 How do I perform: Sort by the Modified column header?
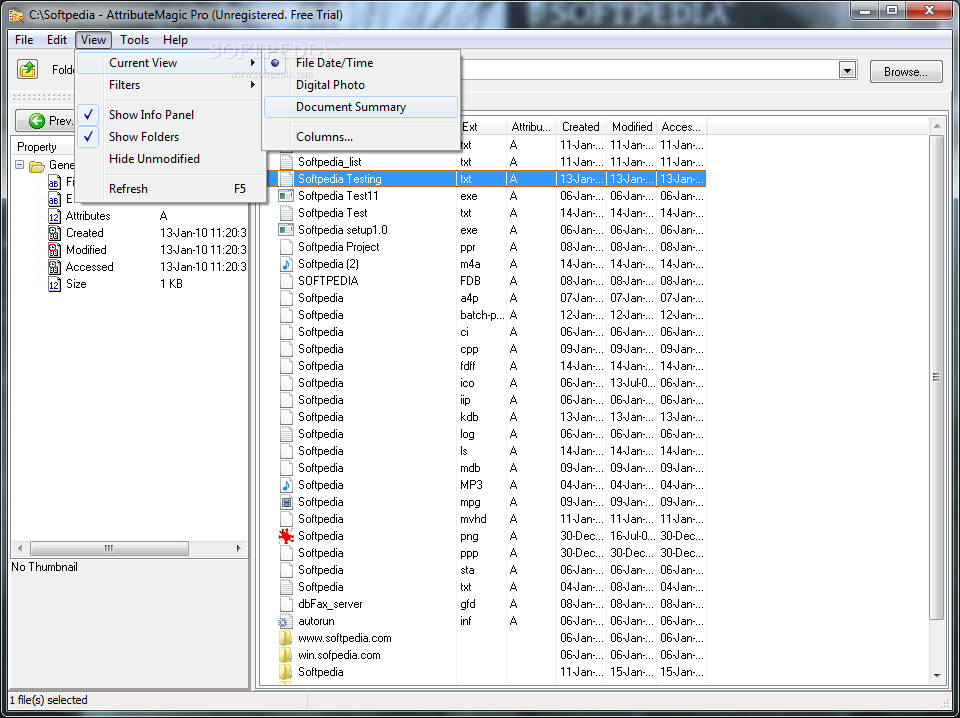(x=632, y=127)
